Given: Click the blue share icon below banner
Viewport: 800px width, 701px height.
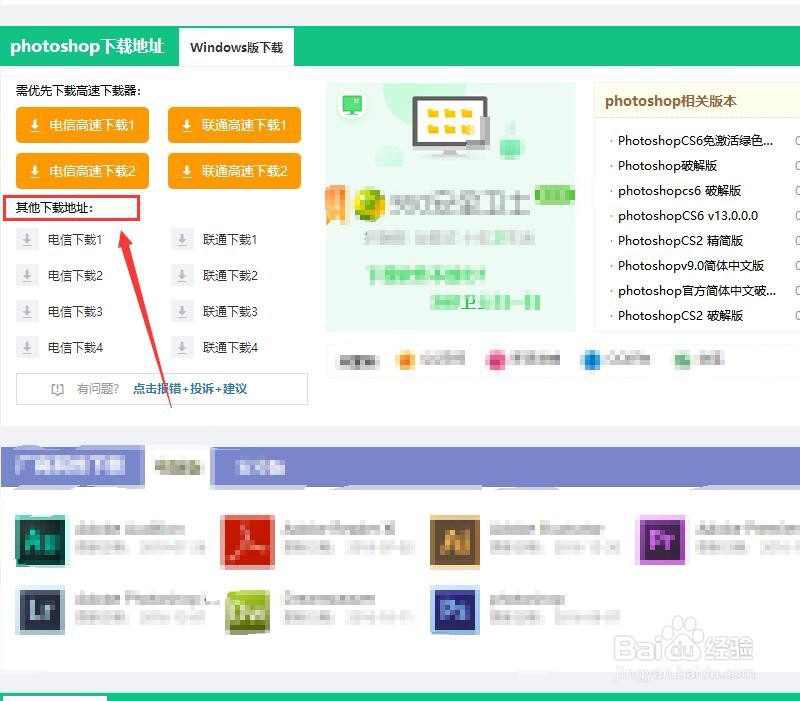Looking at the screenshot, I should 591,360.
